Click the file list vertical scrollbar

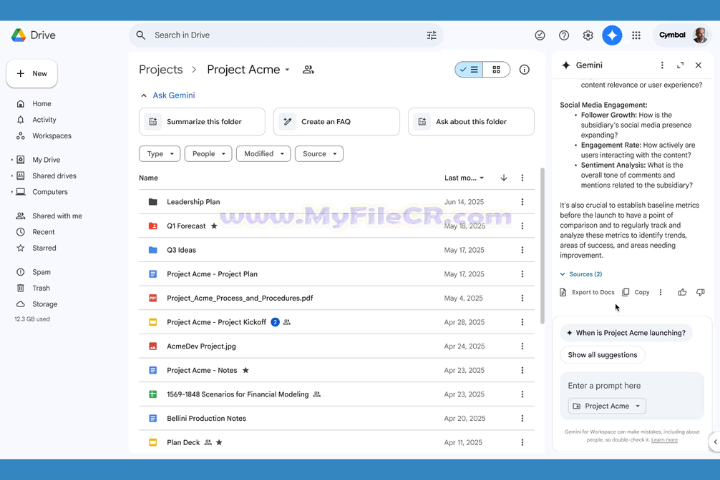[x=542, y=246]
